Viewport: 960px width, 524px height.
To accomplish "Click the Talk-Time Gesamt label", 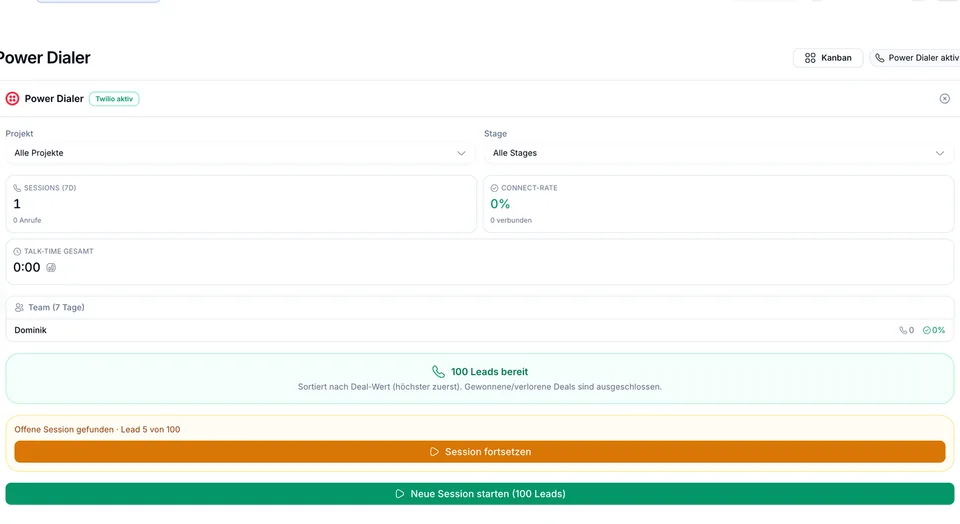I will click(x=59, y=252).
